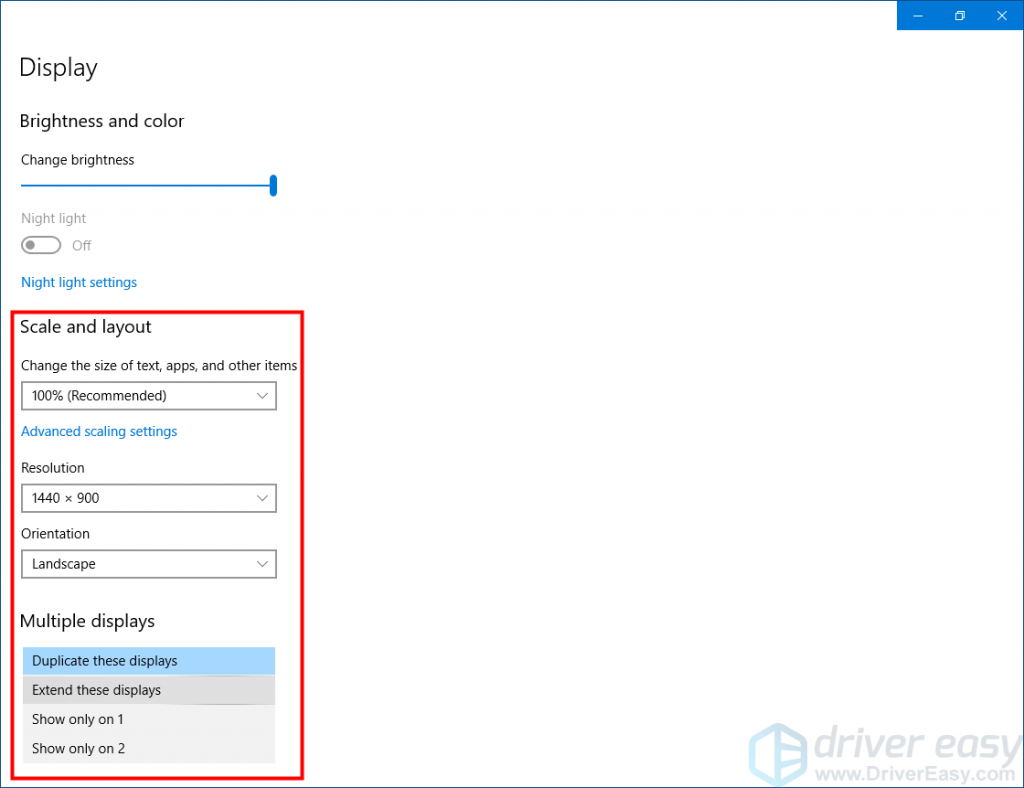Viewport: 1024px width, 788px height.
Task: Toggle the Night light switch
Action: (x=40, y=245)
